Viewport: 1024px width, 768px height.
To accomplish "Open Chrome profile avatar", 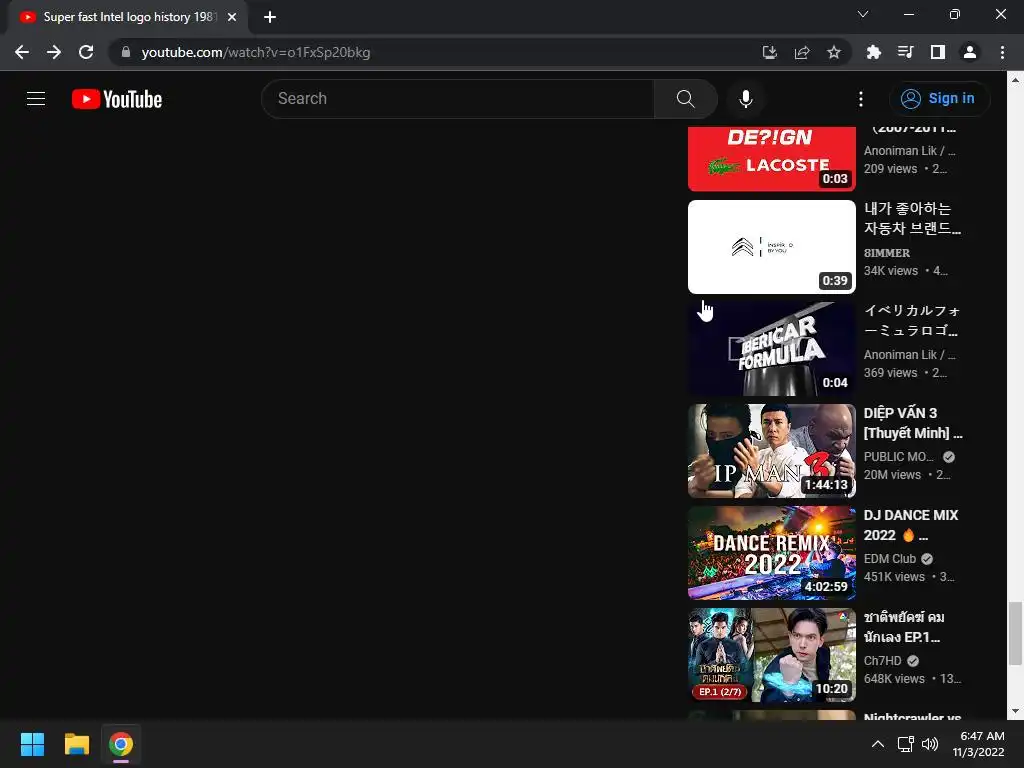I will (x=970, y=52).
